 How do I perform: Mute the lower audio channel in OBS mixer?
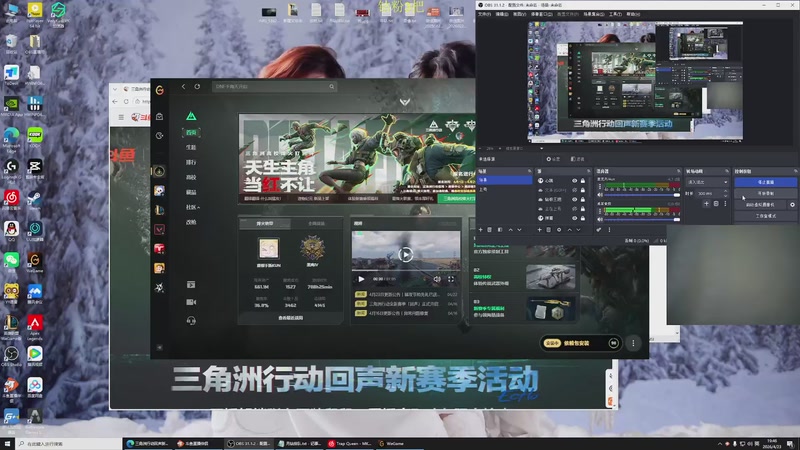tap(600, 219)
